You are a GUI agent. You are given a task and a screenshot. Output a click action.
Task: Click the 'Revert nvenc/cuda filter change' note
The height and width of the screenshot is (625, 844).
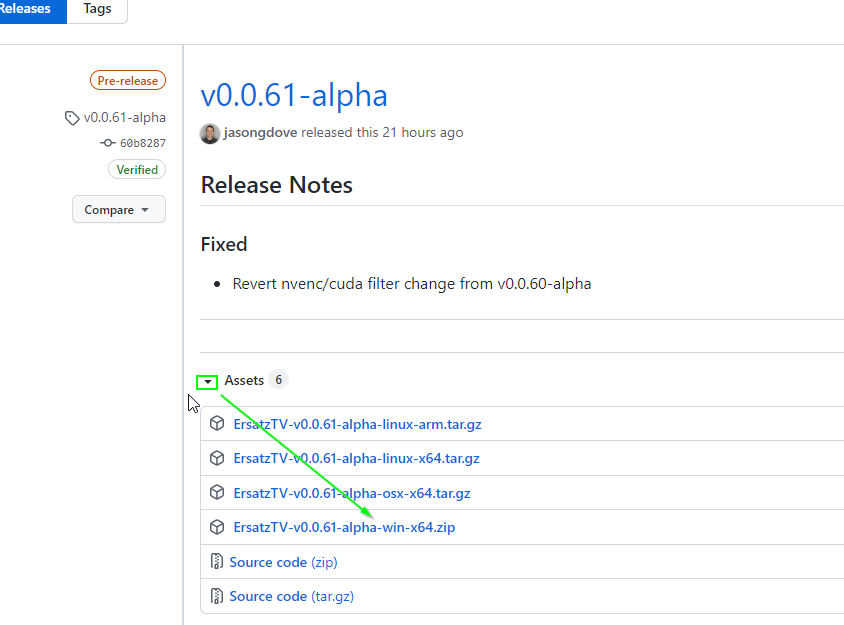(412, 284)
